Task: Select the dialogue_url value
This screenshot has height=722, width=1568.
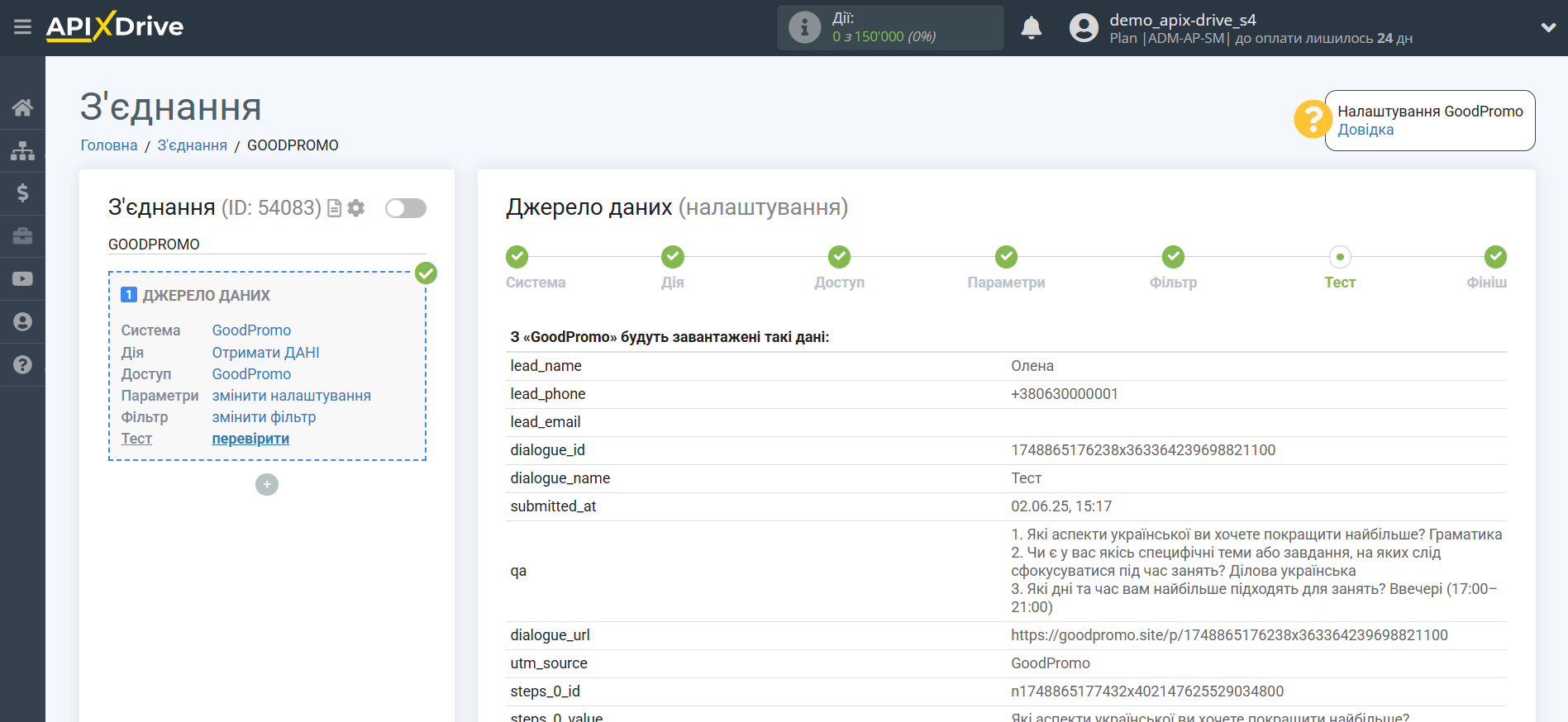Action: 1230,635
